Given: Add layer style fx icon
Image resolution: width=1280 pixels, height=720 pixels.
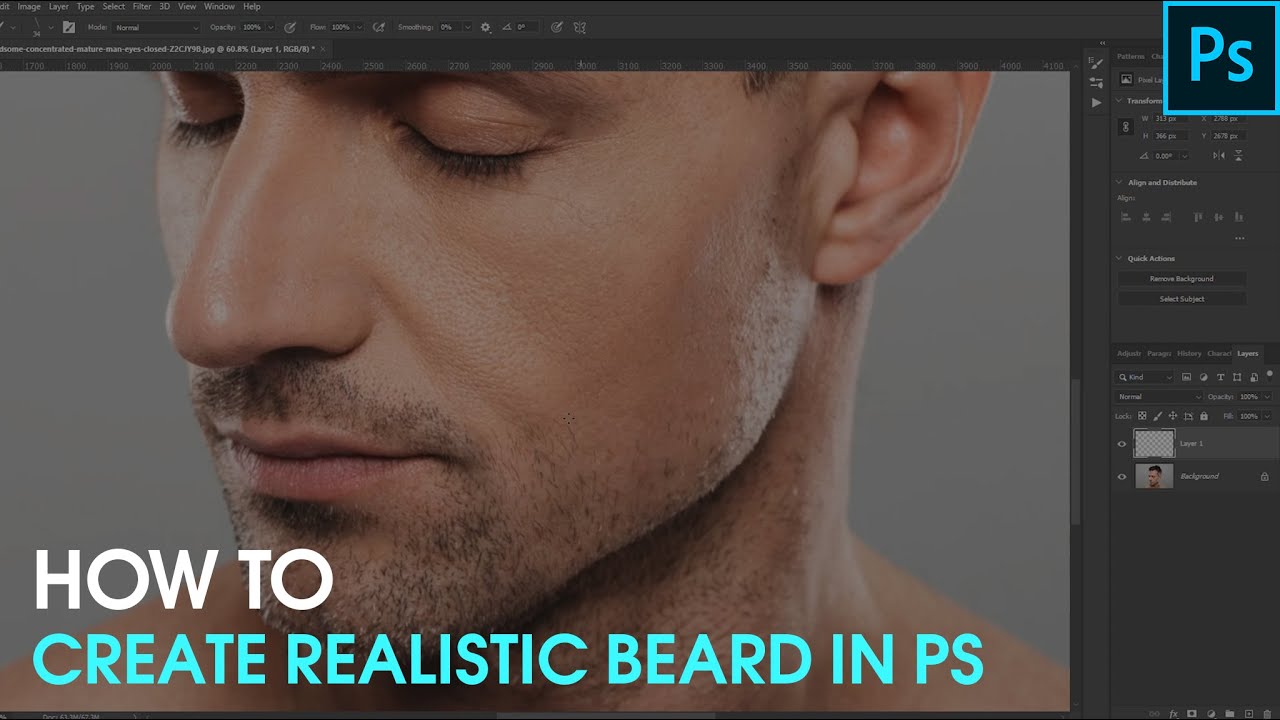Looking at the screenshot, I should pos(1174,714).
